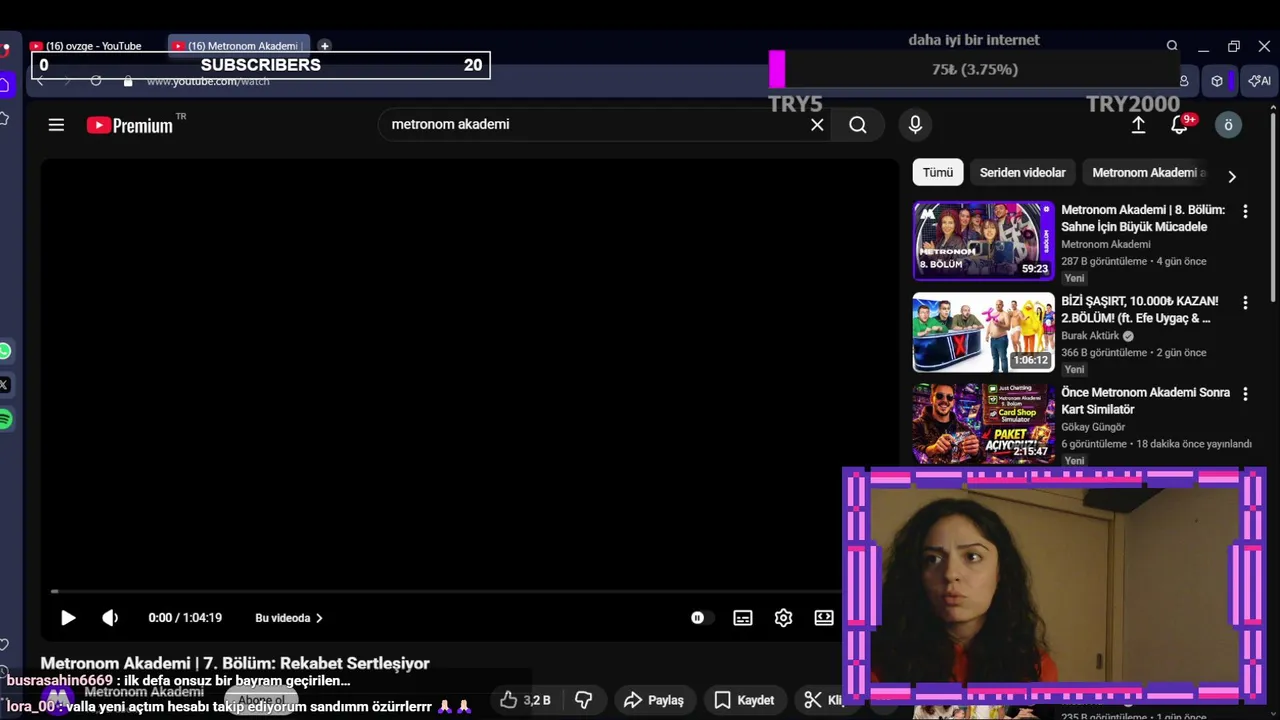Switch to theater mode

click(824, 618)
